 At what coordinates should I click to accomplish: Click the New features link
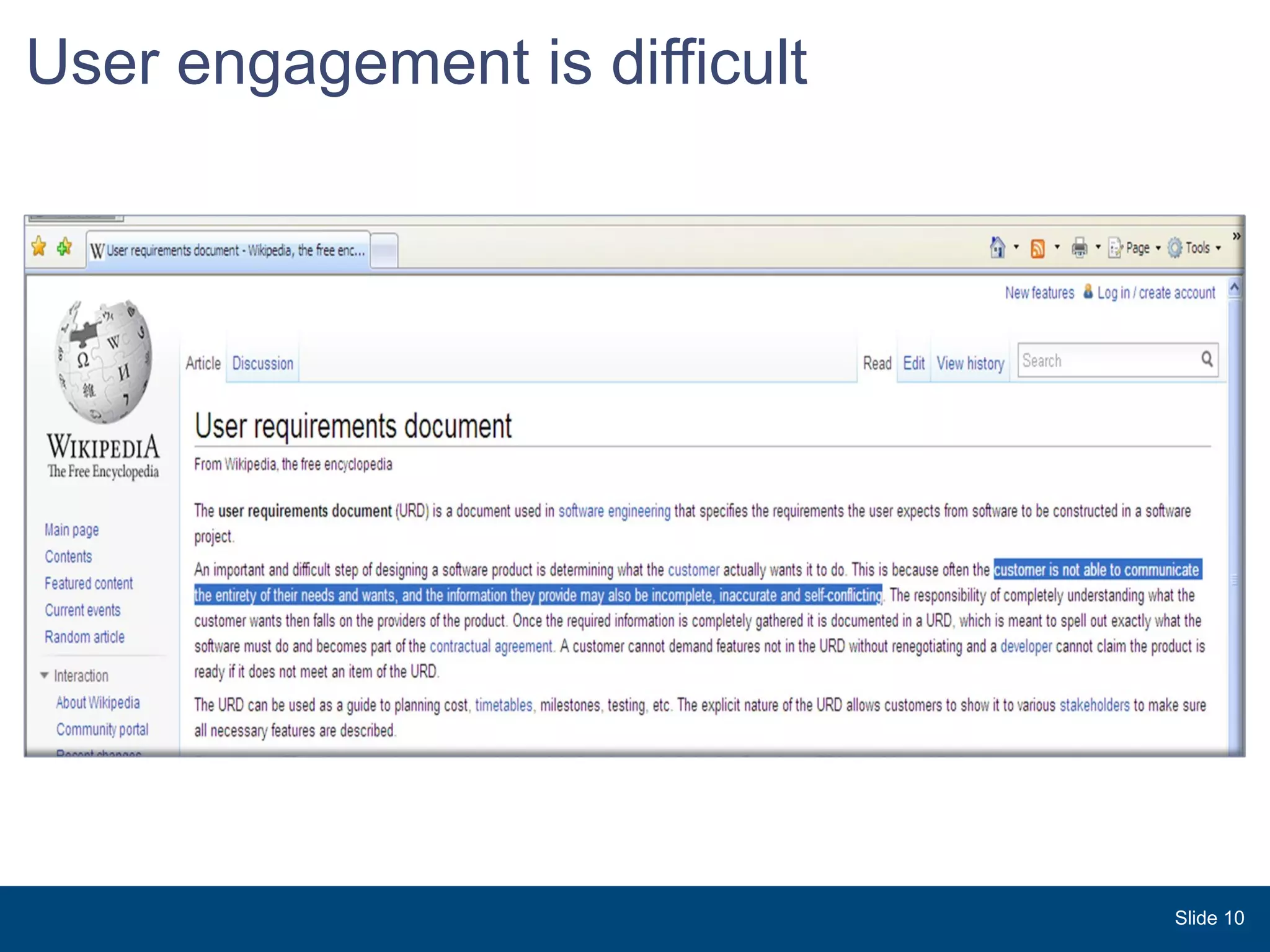point(1040,293)
